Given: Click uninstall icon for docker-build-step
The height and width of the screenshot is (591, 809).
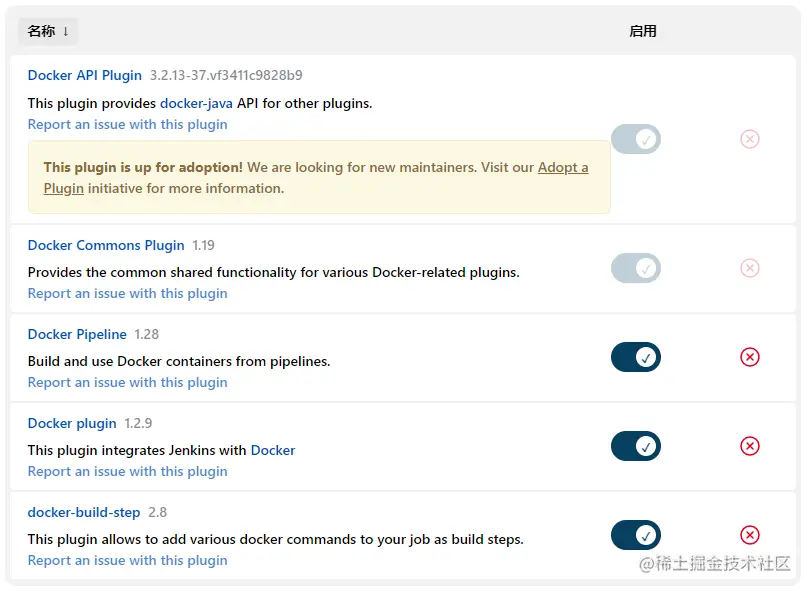Looking at the screenshot, I should pyautogui.click(x=749, y=535).
